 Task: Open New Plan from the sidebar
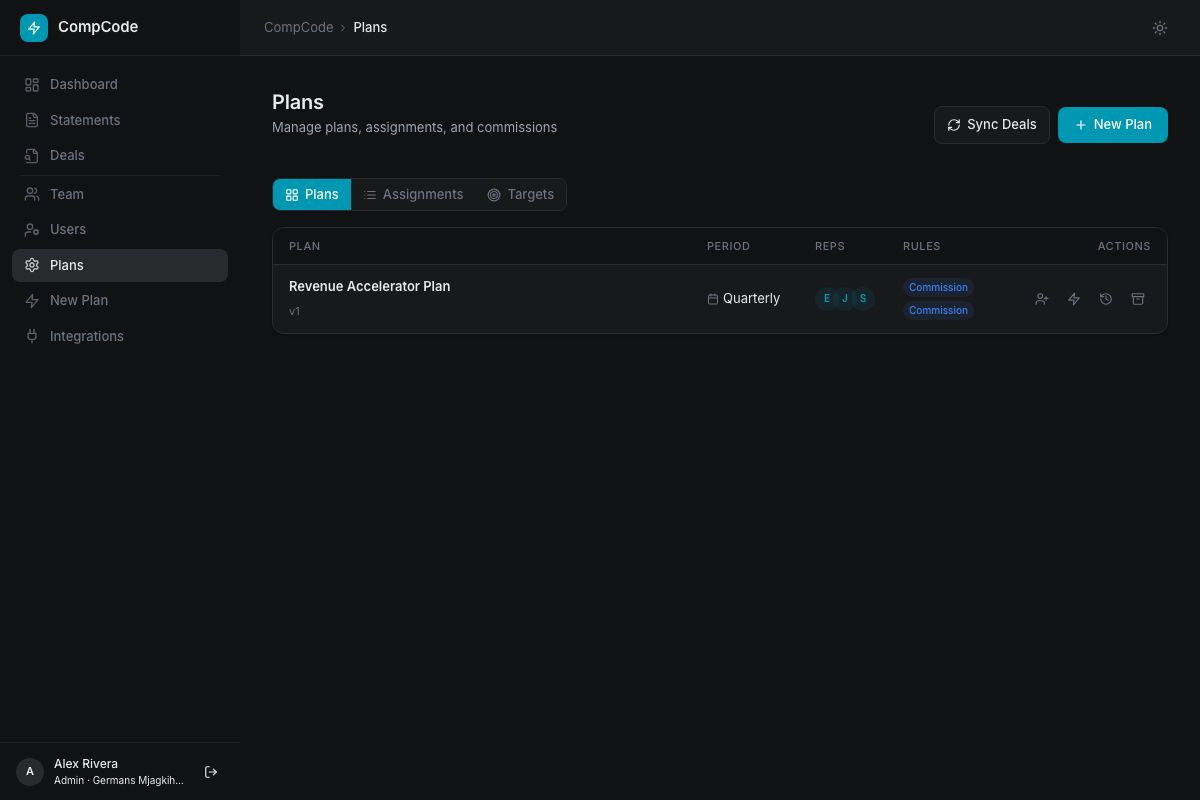point(120,300)
